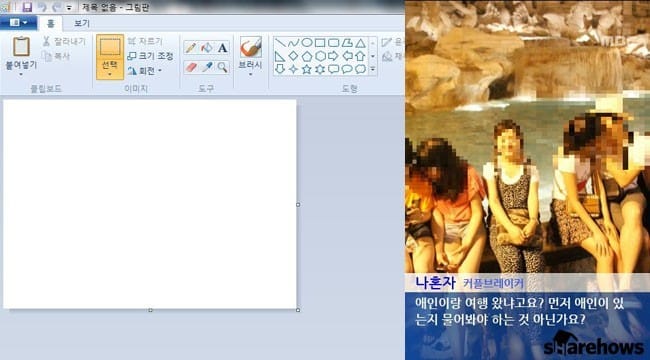Select the Color picker eyedropper tool
Viewport: 650px width, 360px height.
coord(206,67)
